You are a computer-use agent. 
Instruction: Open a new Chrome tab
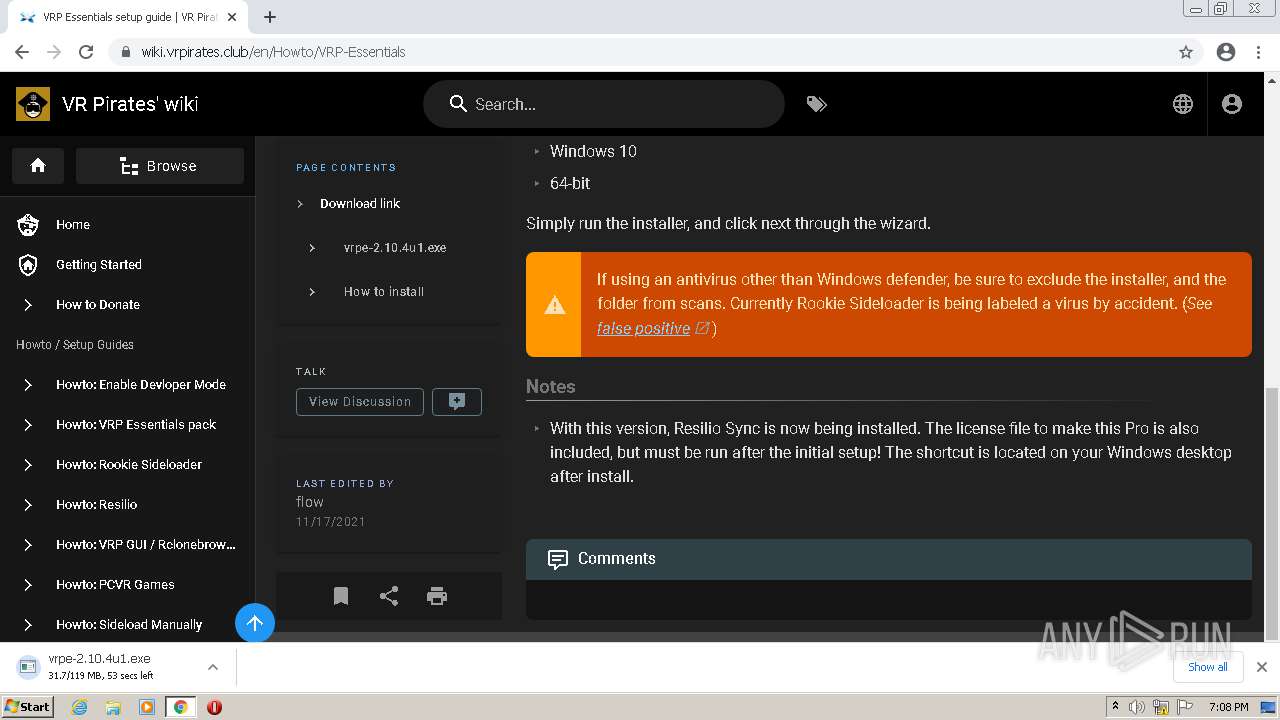click(x=270, y=17)
